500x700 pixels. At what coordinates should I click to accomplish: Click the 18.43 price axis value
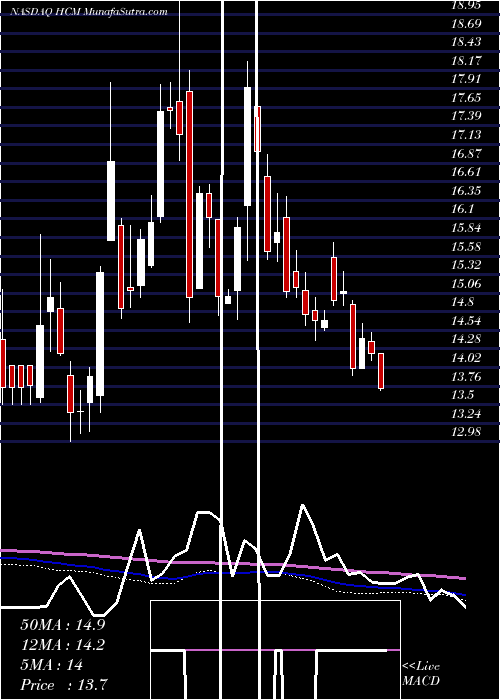466,42
